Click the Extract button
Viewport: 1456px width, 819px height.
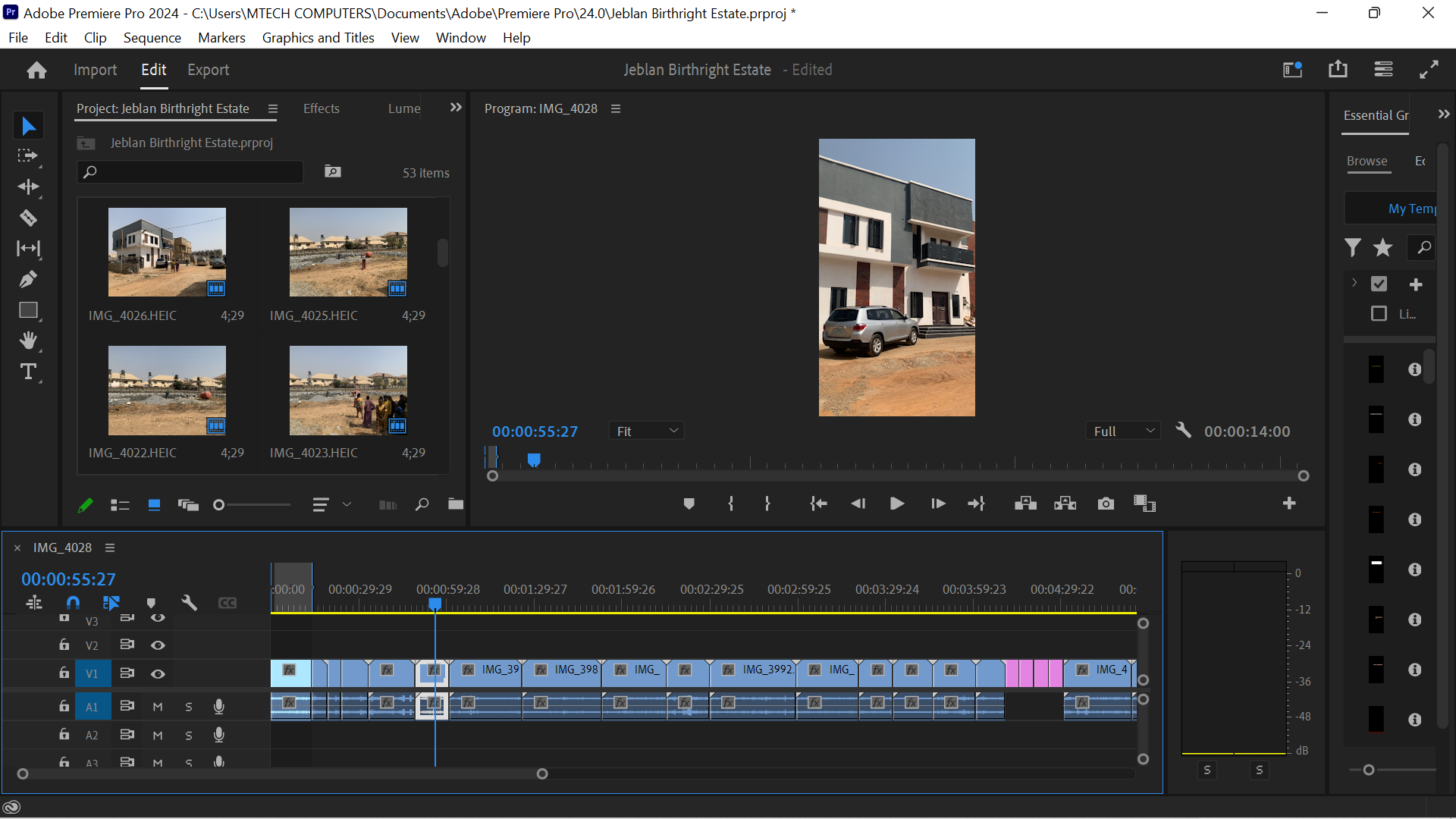click(1065, 504)
